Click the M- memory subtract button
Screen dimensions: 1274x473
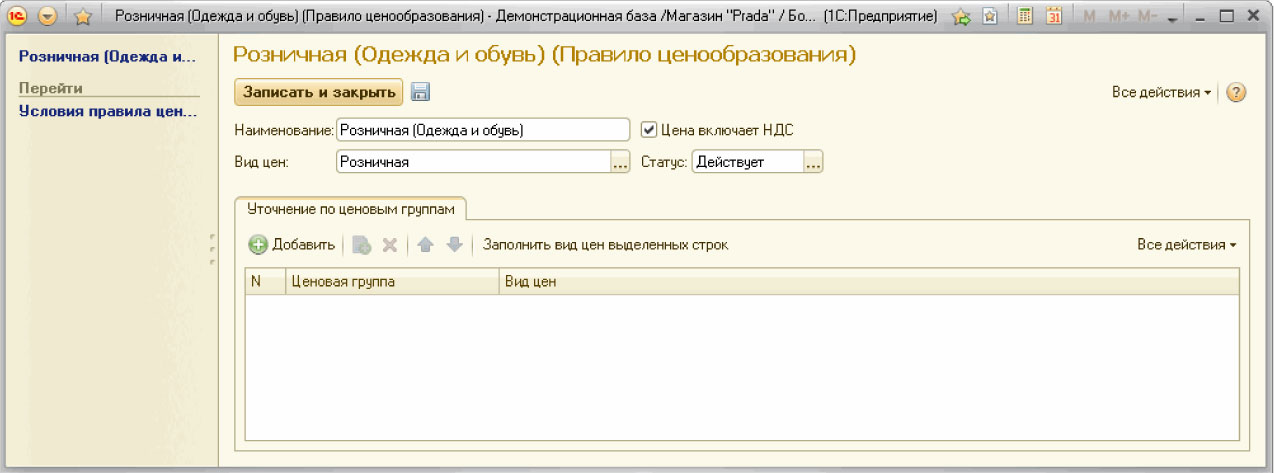pos(1148,16)
